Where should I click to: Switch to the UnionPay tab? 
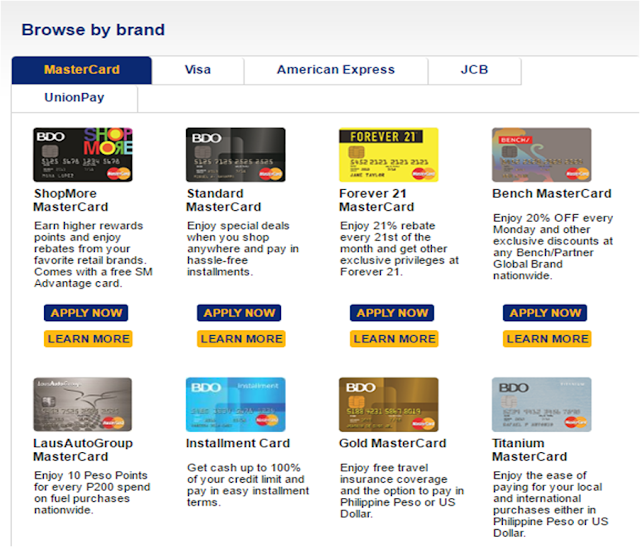pos(74,98)
